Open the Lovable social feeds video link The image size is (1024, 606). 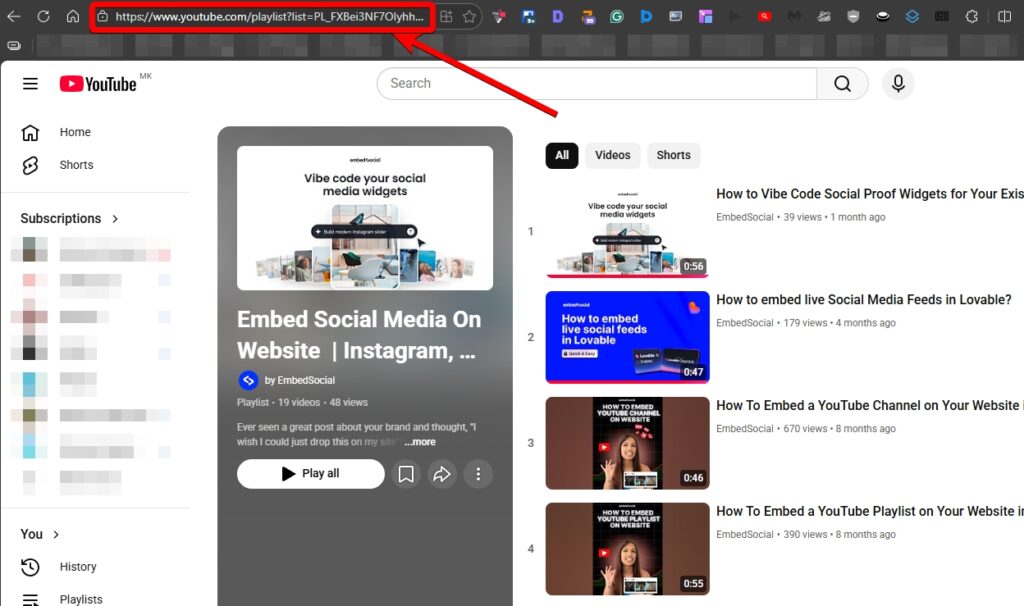click(x=864, y=299)
